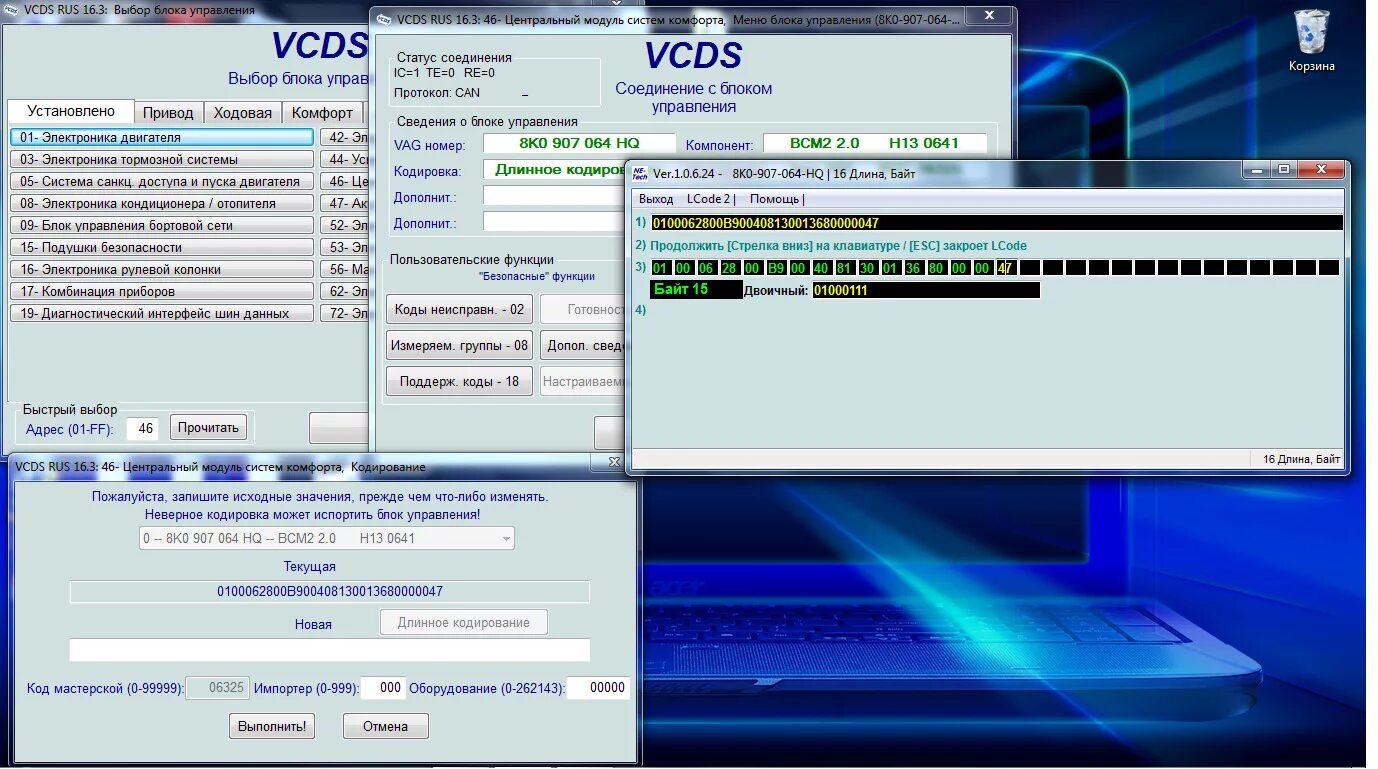The width and height of the screenshot is (1378, 769).
Task: Switch to the Привод tab
Action: [168, 113]
